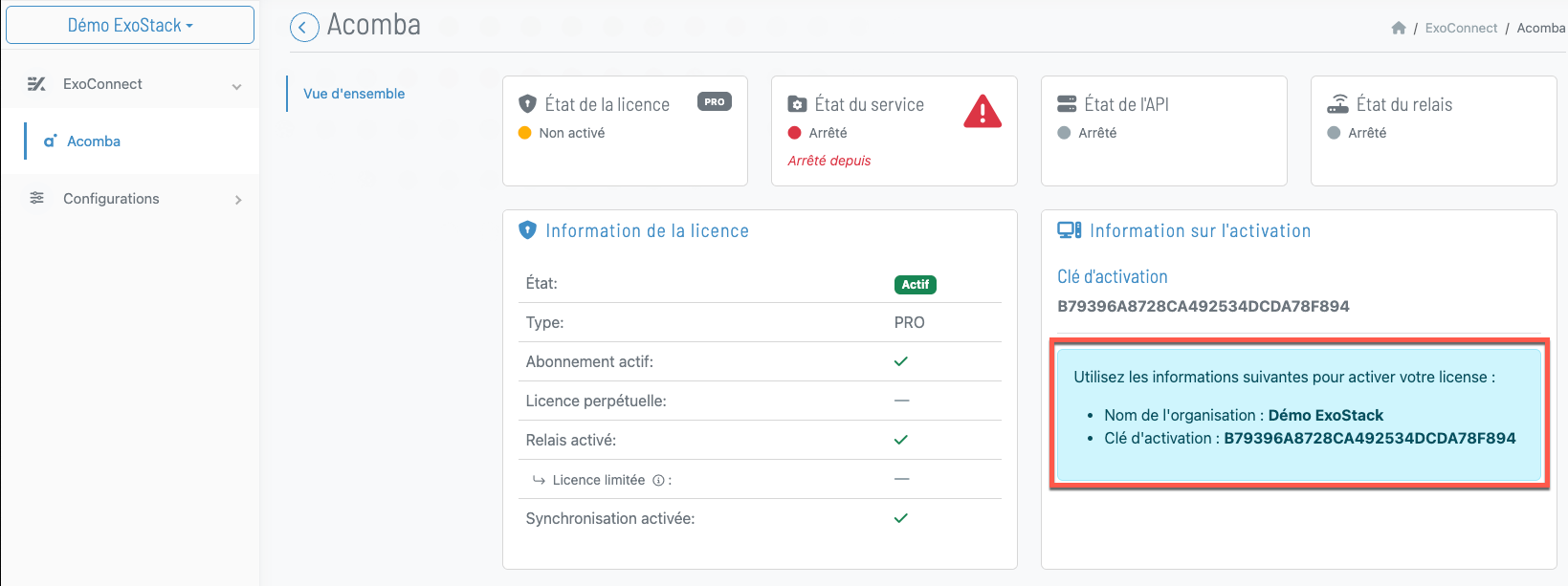Click the back arrow next to Acomba title
Image resolution: width=1568 pixels, height=586 pixels.
(304, 28)
